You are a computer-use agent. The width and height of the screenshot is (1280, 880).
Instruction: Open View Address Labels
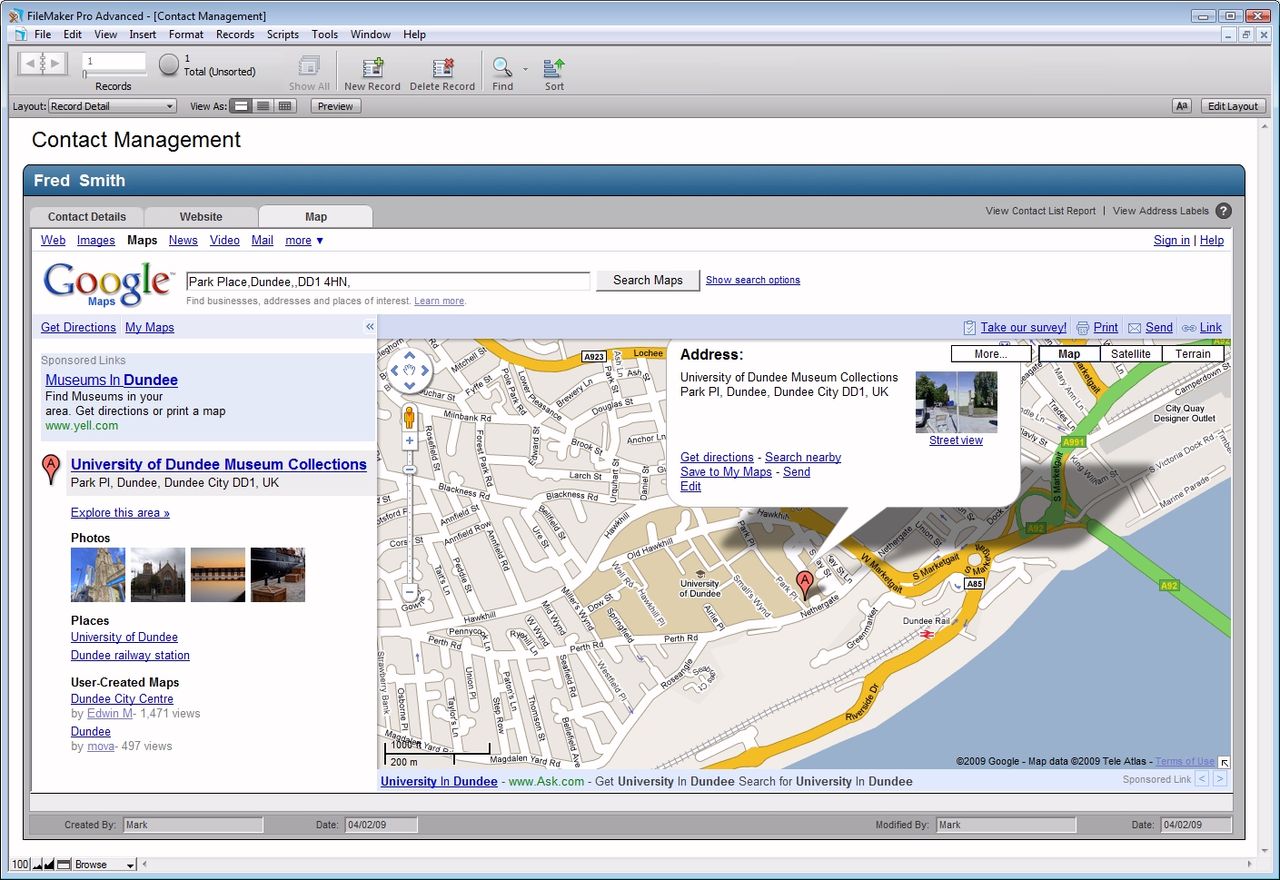click(x=1161, y=211)
